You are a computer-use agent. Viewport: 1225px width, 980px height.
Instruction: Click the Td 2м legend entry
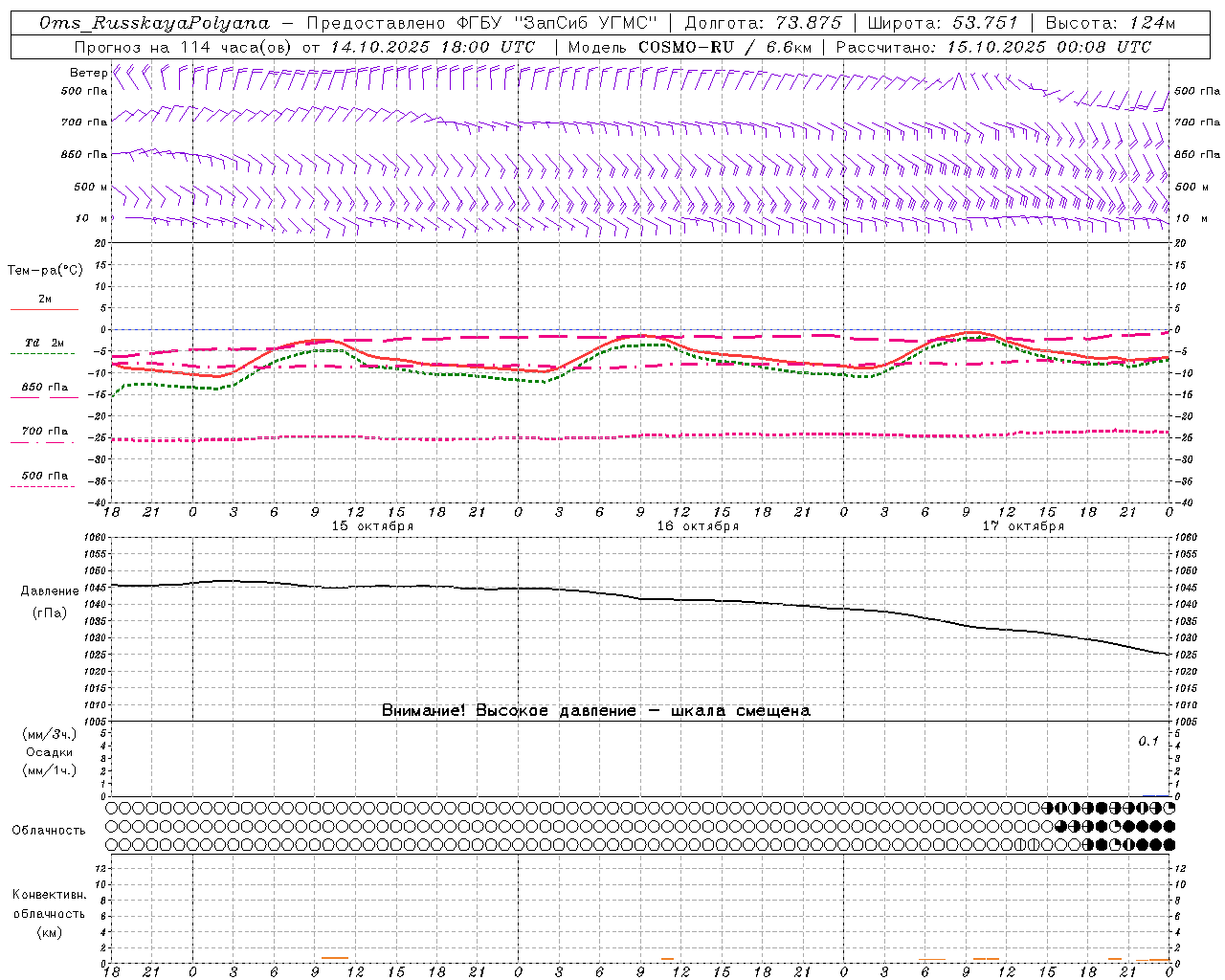coord(44,343)
